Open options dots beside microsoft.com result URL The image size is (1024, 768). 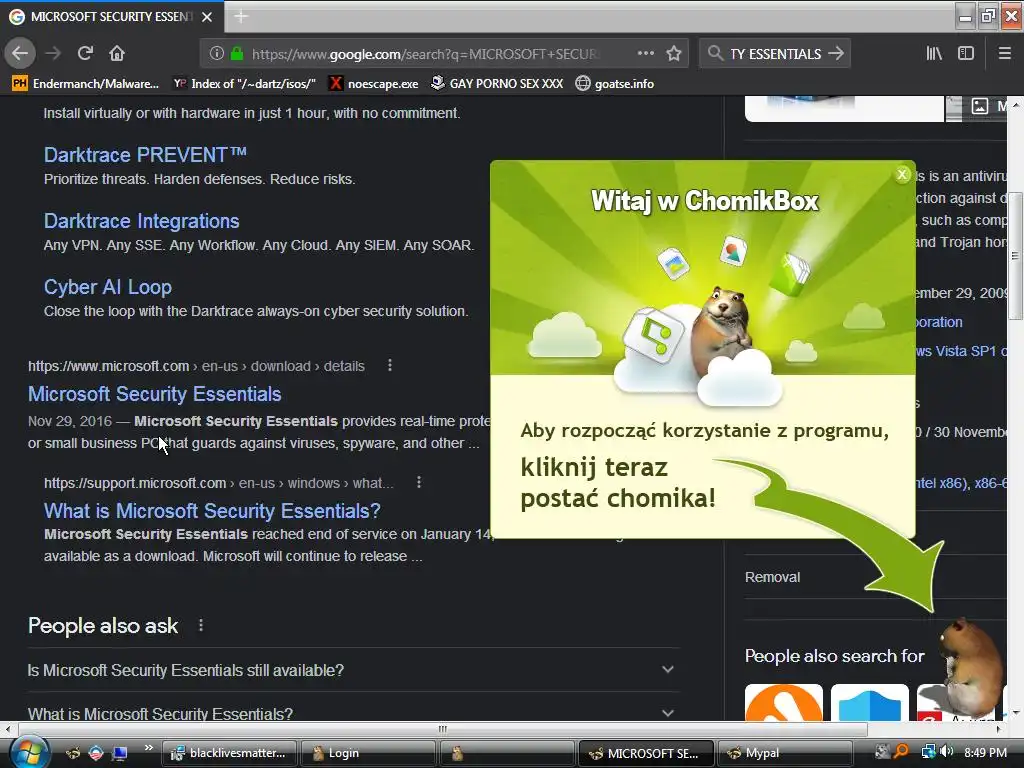tap(390, 366)
